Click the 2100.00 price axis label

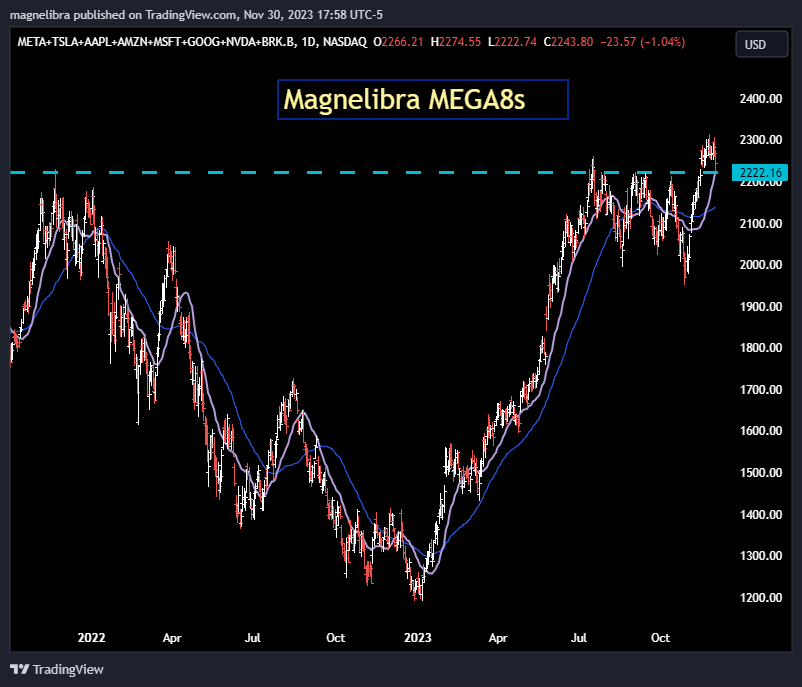(761, 224)
